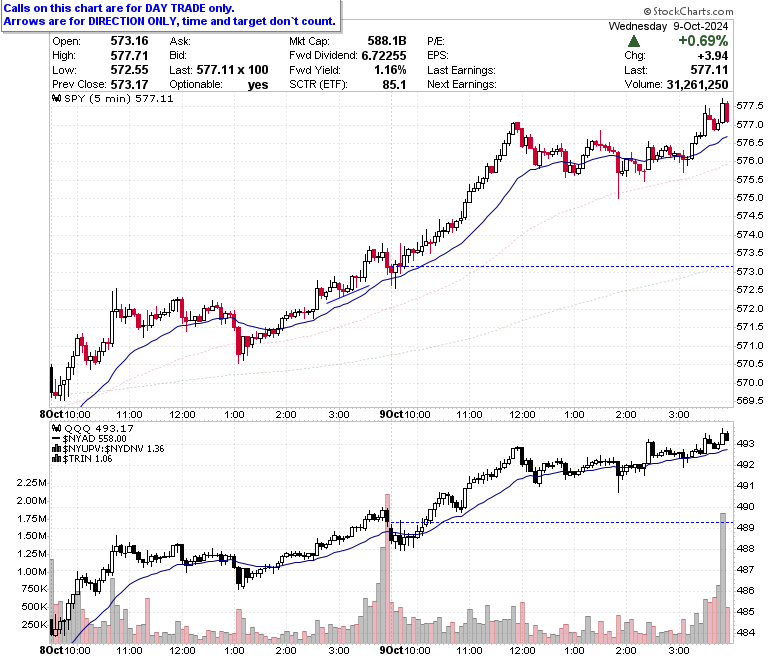Click the Last Earnings label
Image resolution: width=780 pixels, height=659 pixels.
(x=461, y=70)
